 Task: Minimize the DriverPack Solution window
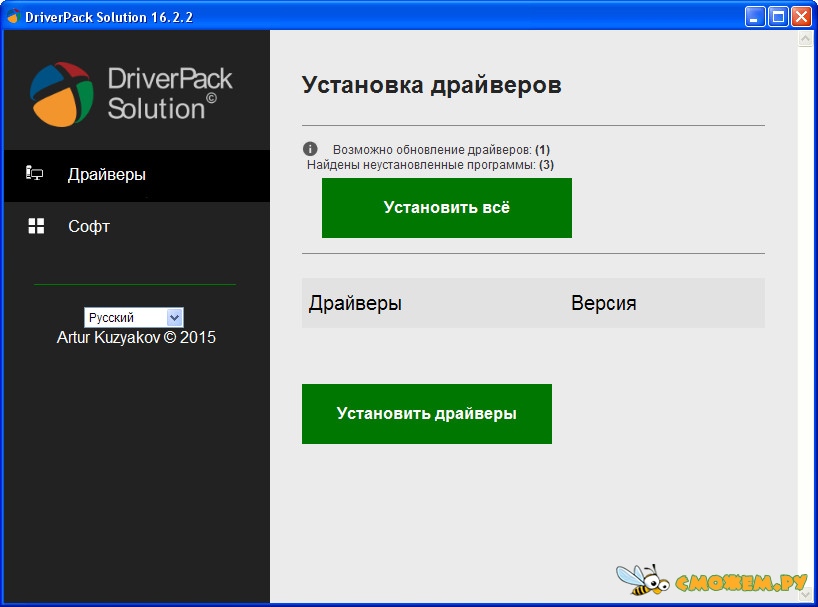(754, 17)
